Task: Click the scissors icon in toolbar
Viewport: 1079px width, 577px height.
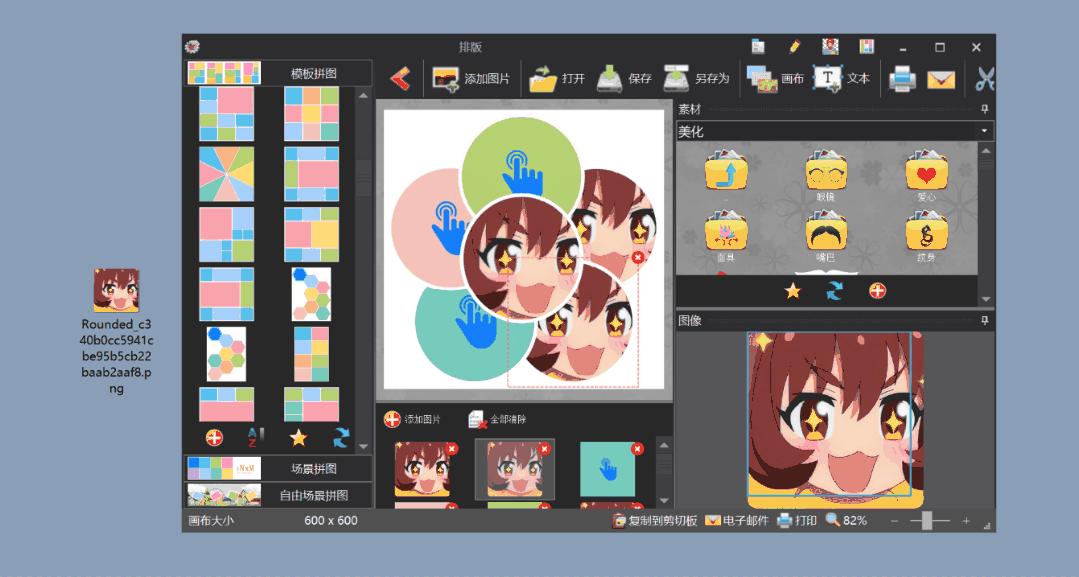Action: [985, 78]
